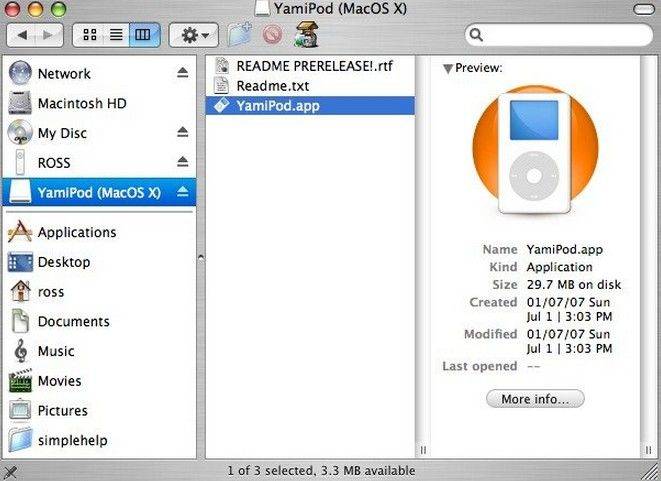Select Readme.txt file
Image resolution: width=661 pixels, height=481 pixels.
pyautogui.click(x=310, y=86)
